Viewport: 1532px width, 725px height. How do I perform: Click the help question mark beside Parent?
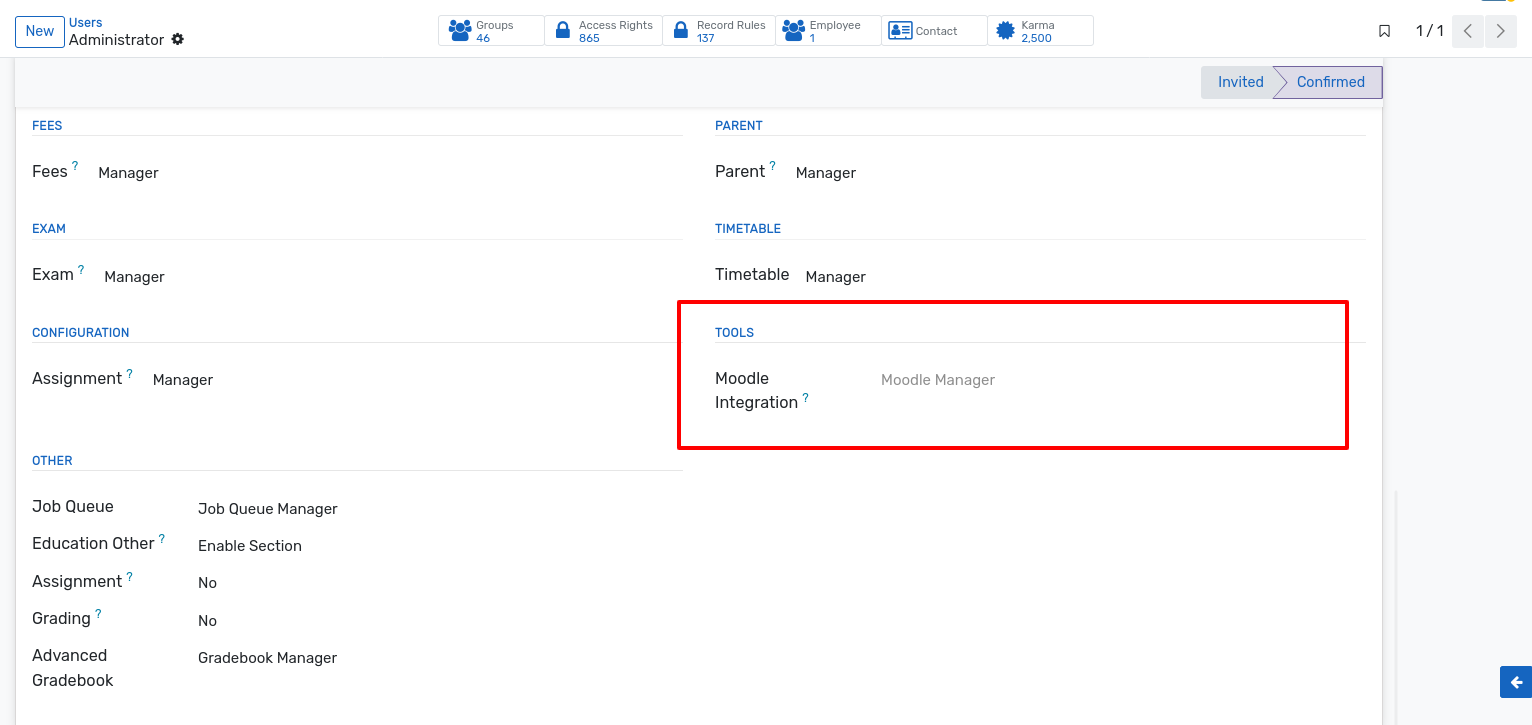click(x=773, y=166)
